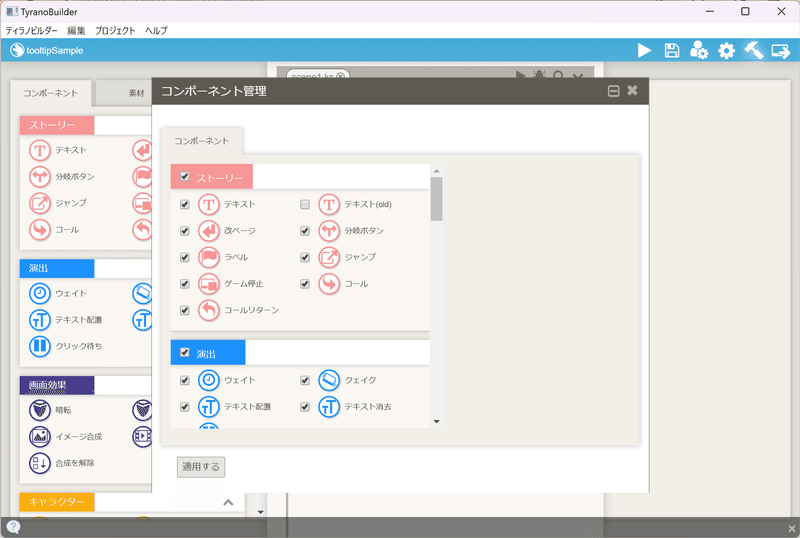This screenshot has height=538, width=800.
Task: Click the dialog list scroll-down arrow
Action: click(x=436, y=422)
